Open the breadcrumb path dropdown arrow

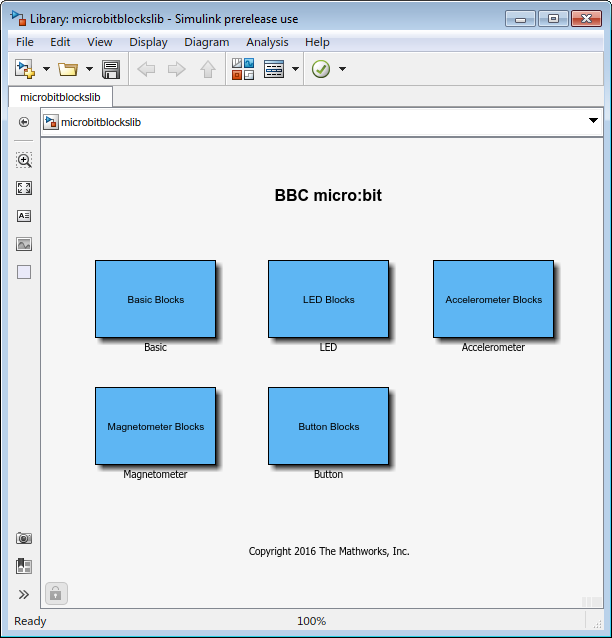[x=593, y=122]
